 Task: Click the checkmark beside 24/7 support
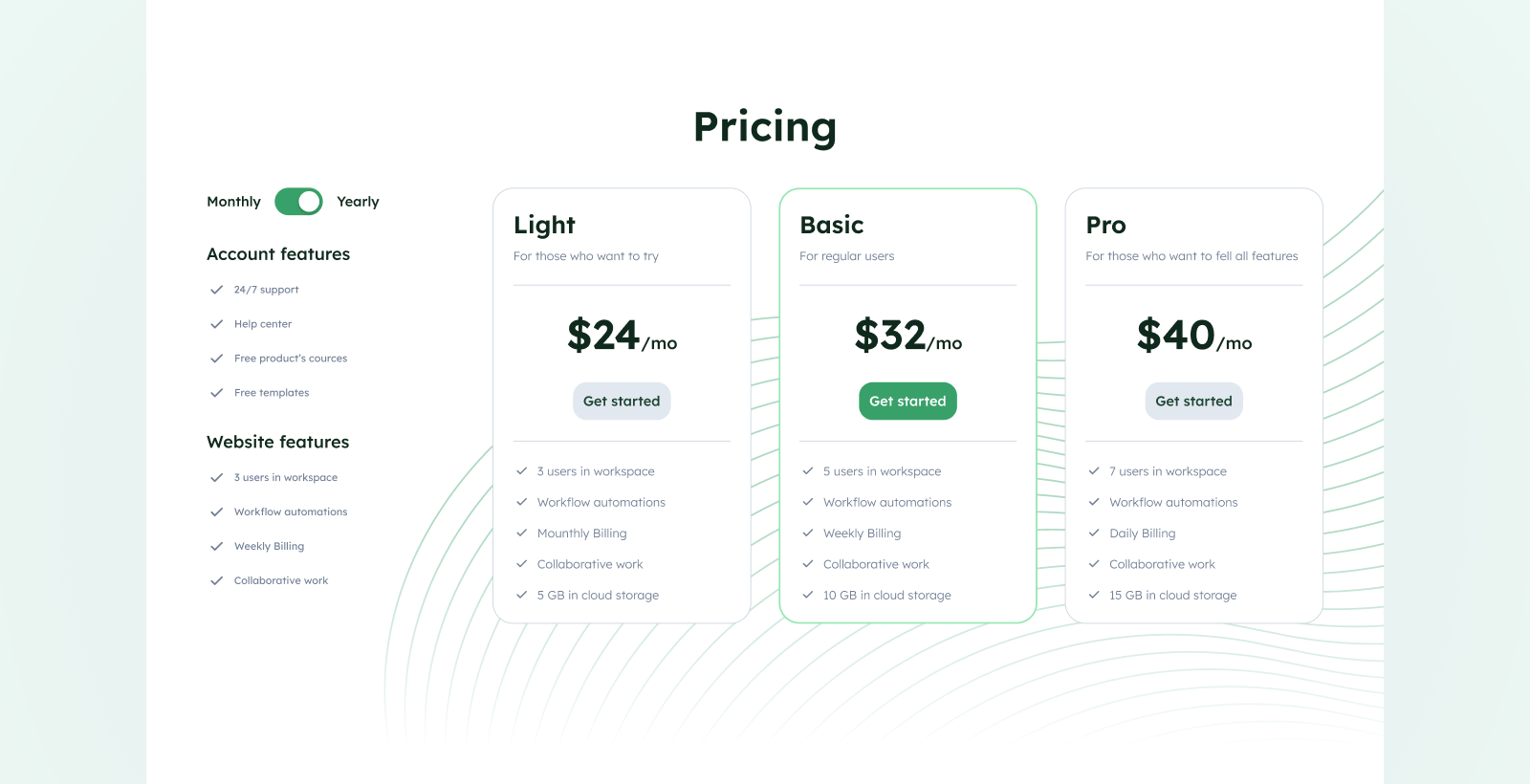(217, 289)
